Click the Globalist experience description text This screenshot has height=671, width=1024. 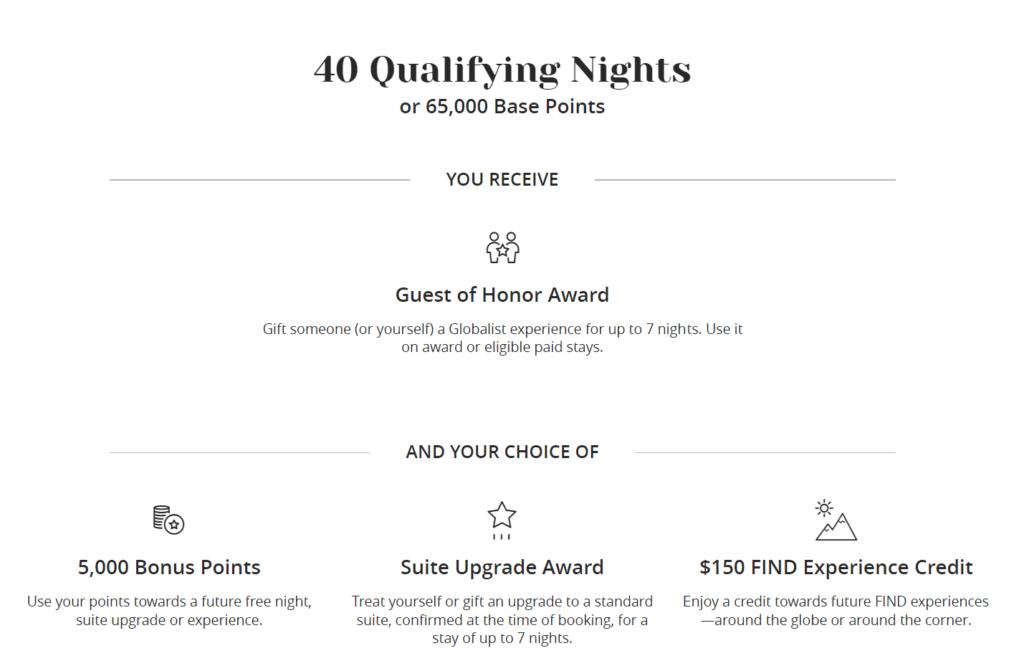point(502,338)
